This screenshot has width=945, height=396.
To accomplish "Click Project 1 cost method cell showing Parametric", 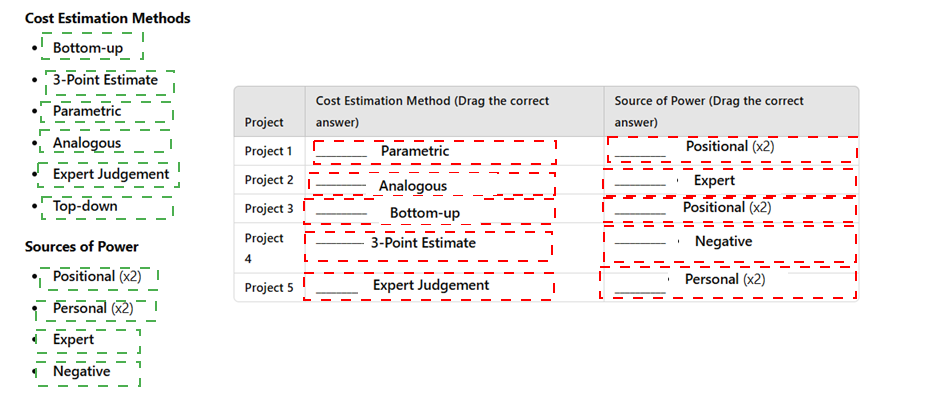I will pos(435,152).
